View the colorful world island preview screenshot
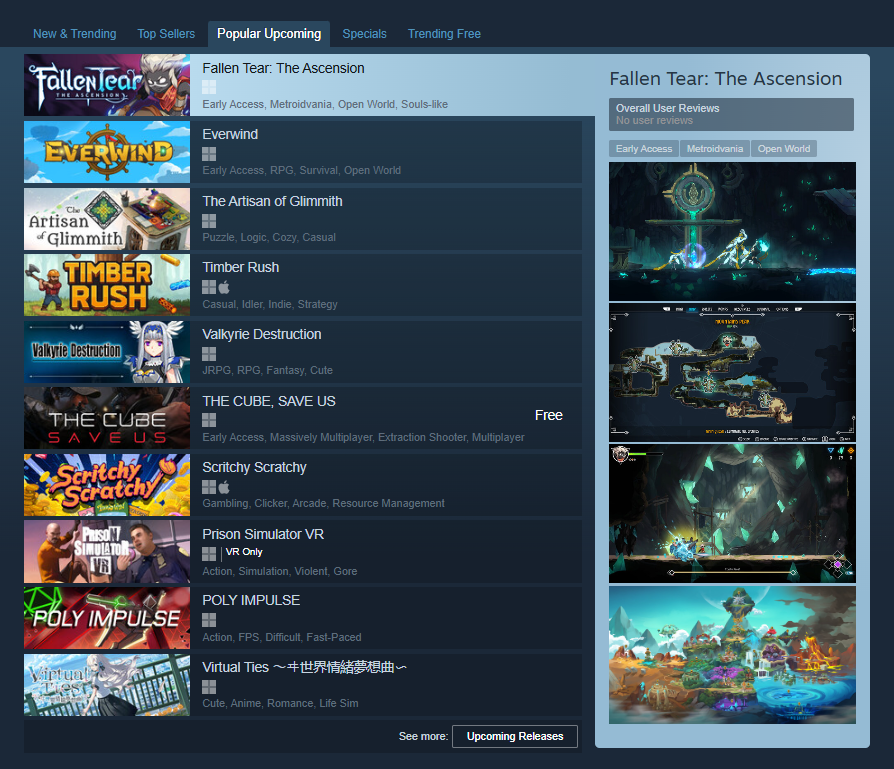This screenshot has height=769, width=894. click(732, 655)
